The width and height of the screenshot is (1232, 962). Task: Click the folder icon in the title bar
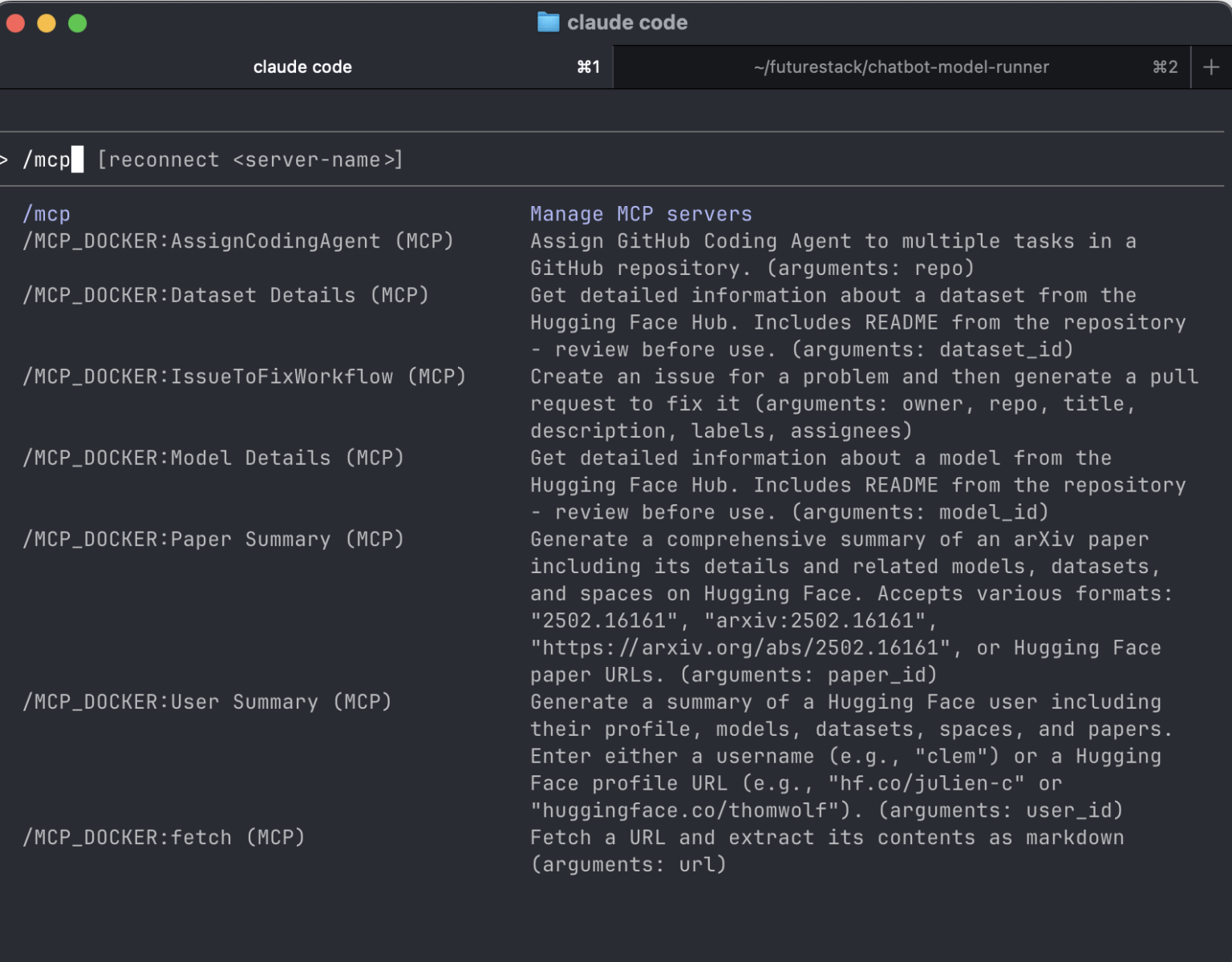click(x=549, y=22)
